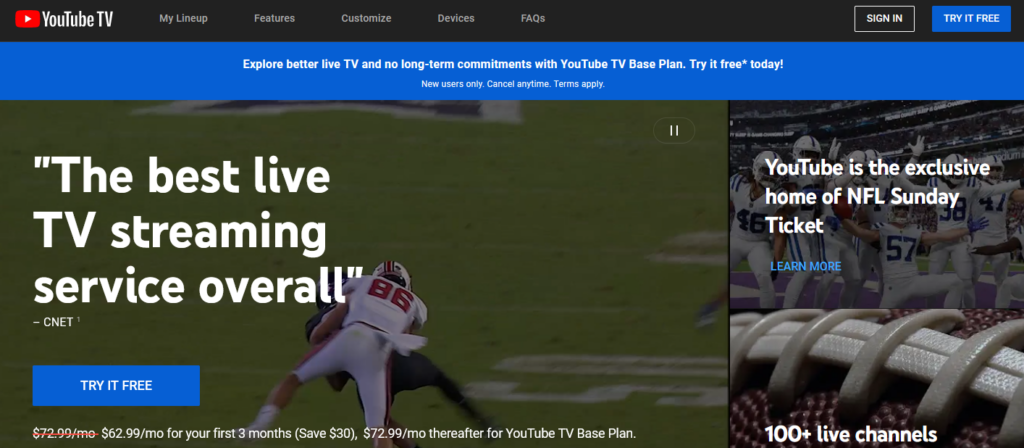Open the Customize menu item
This screenshot has width=1024, height=448.
tap(366, 18)
